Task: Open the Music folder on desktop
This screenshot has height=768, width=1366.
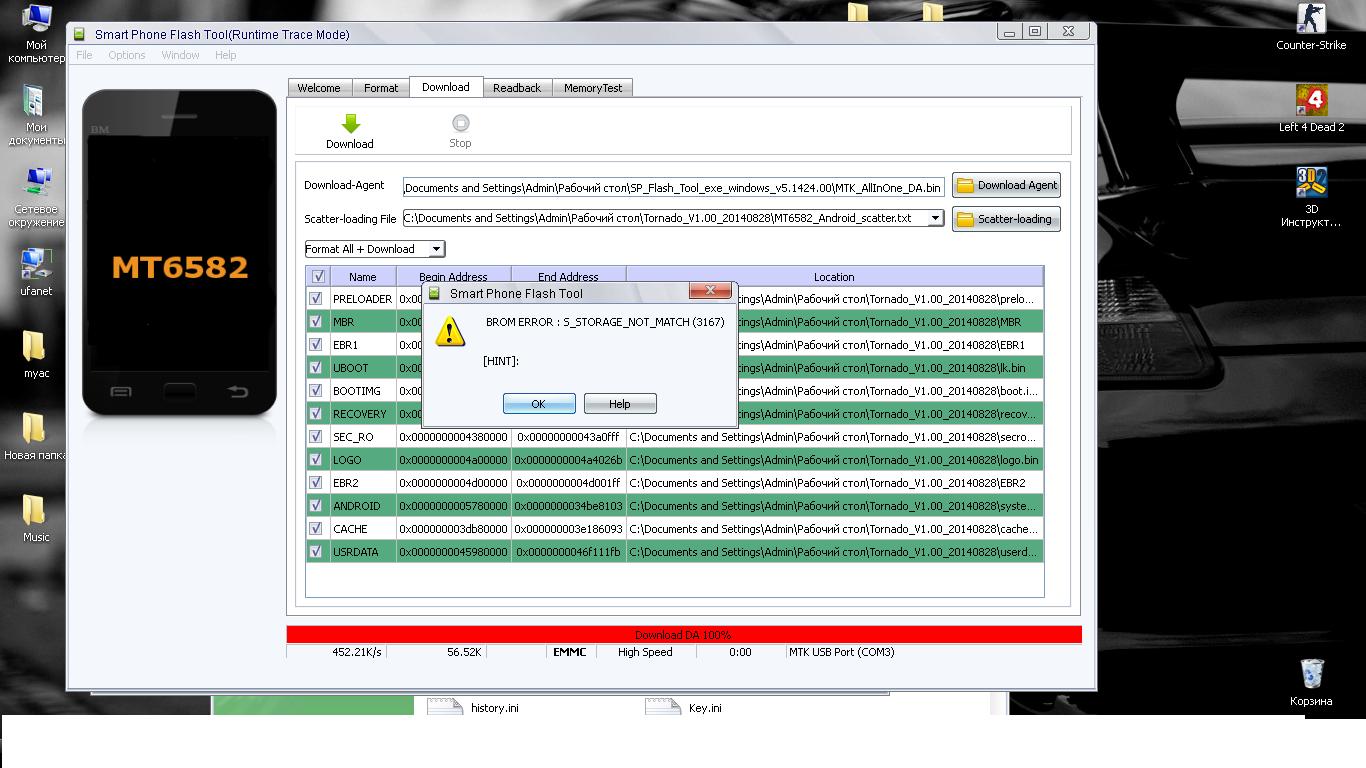Action: (x=35, y=511)
